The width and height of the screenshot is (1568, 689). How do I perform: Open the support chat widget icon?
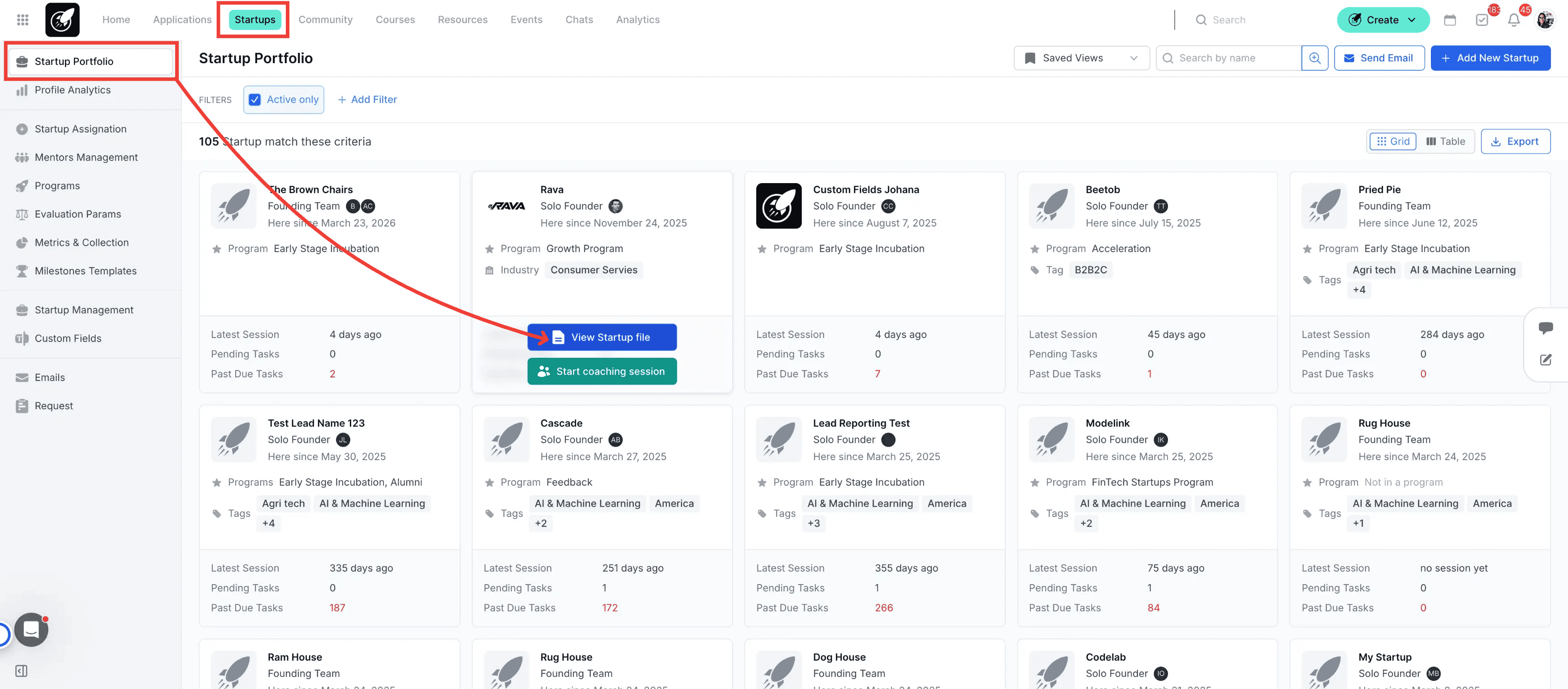(x=31, y=629)
